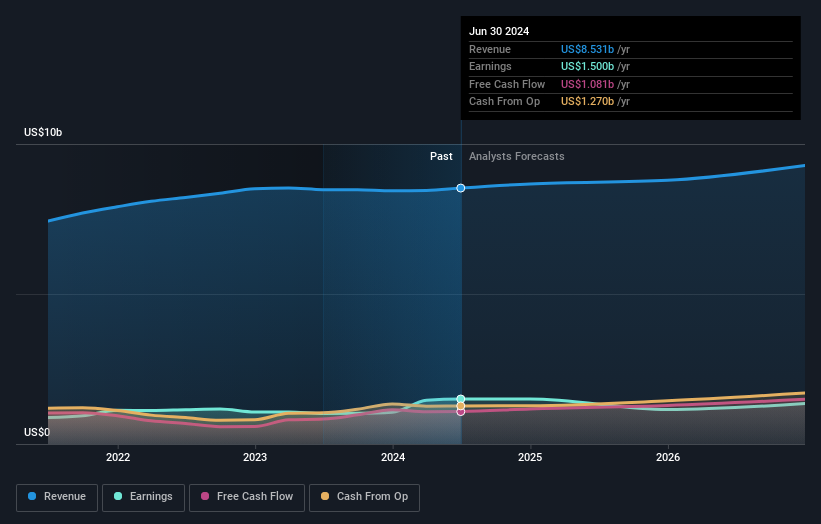Click the Earnings row label in tooltip
821x524 pixels.
tap(490, 66)
